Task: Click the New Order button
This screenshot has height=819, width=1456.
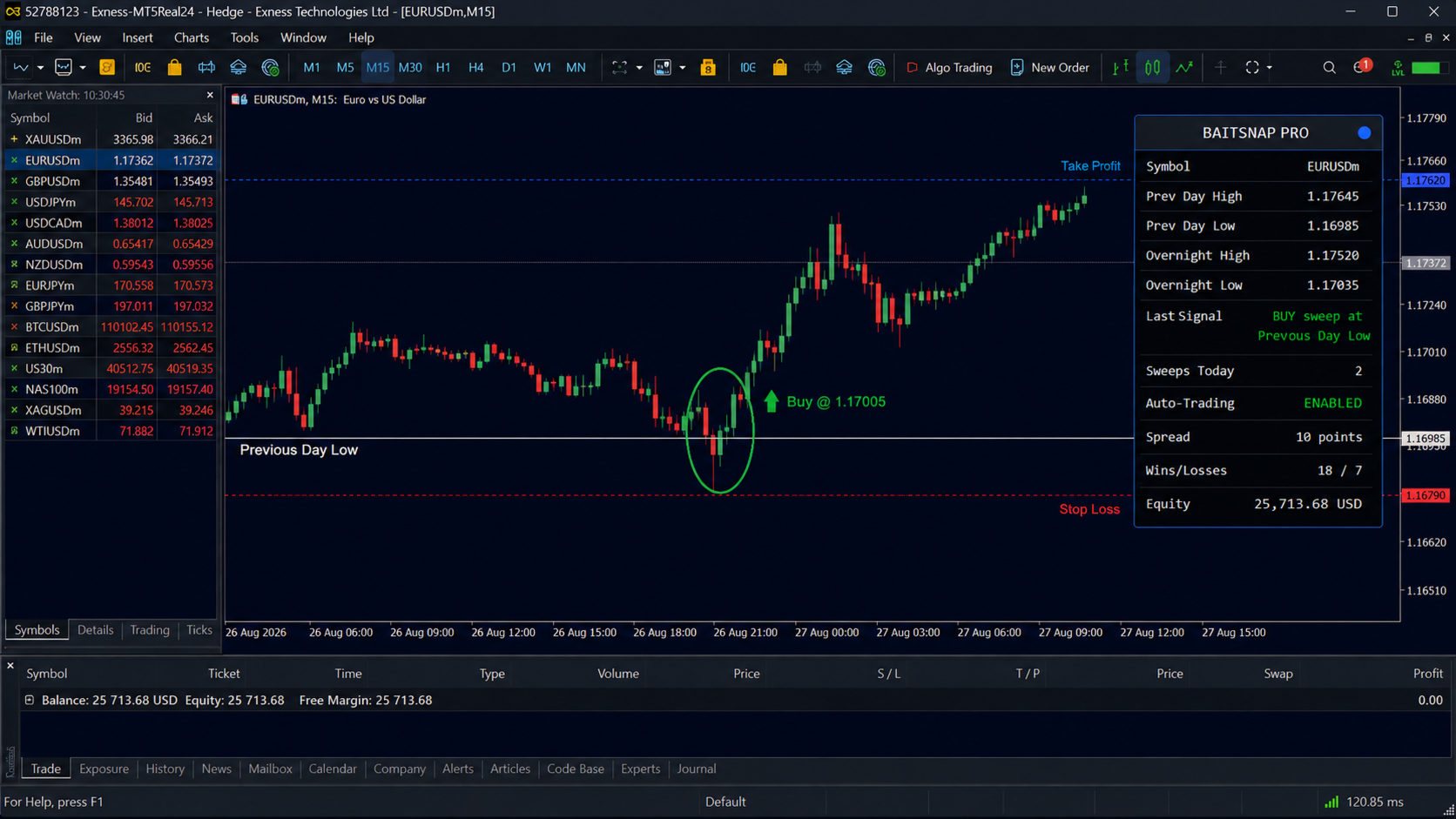Action: pyautogui.click(x=1049, y=67)
